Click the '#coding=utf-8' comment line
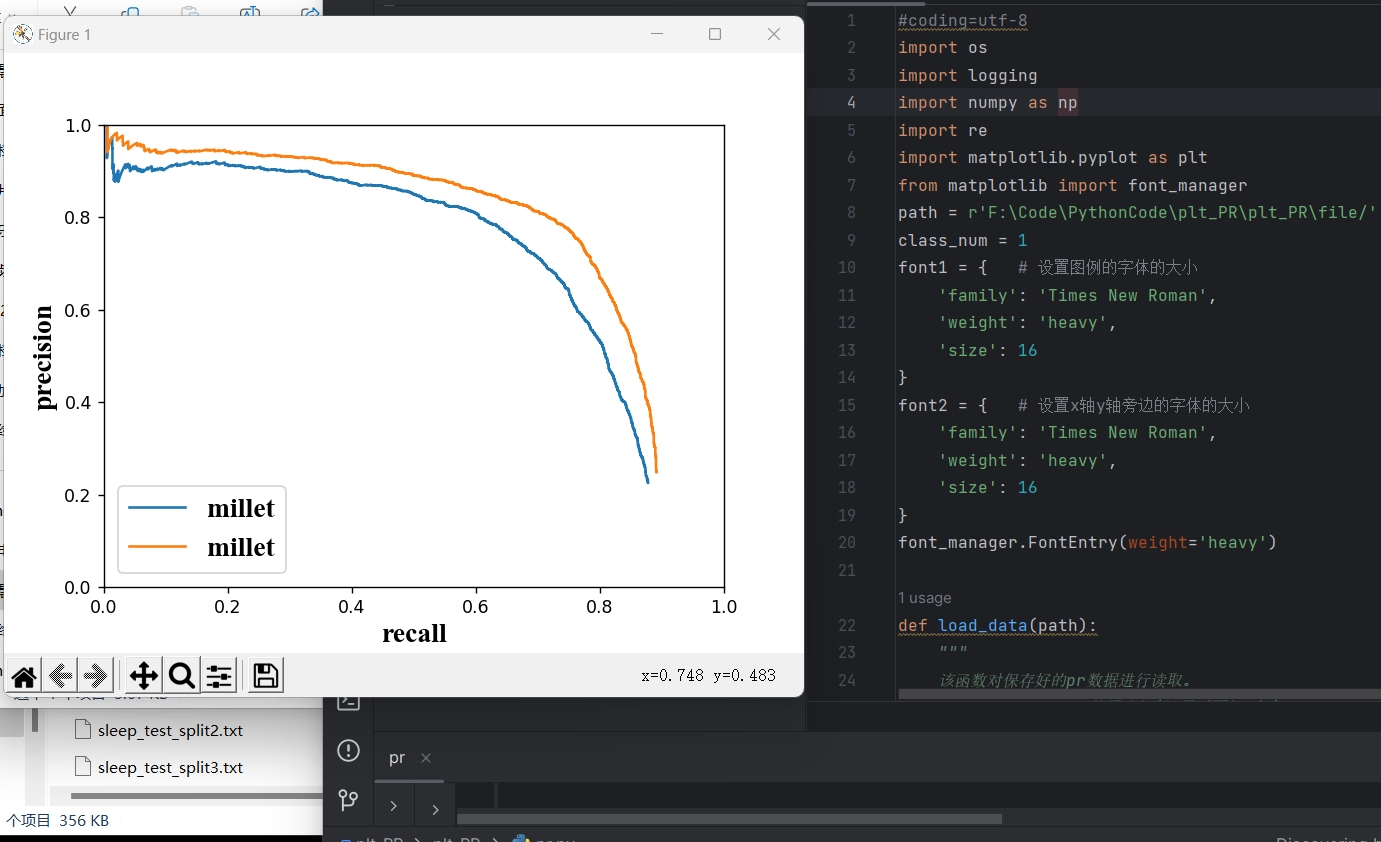Screen dimensions: 1381x842 click(x=962, y=20)
